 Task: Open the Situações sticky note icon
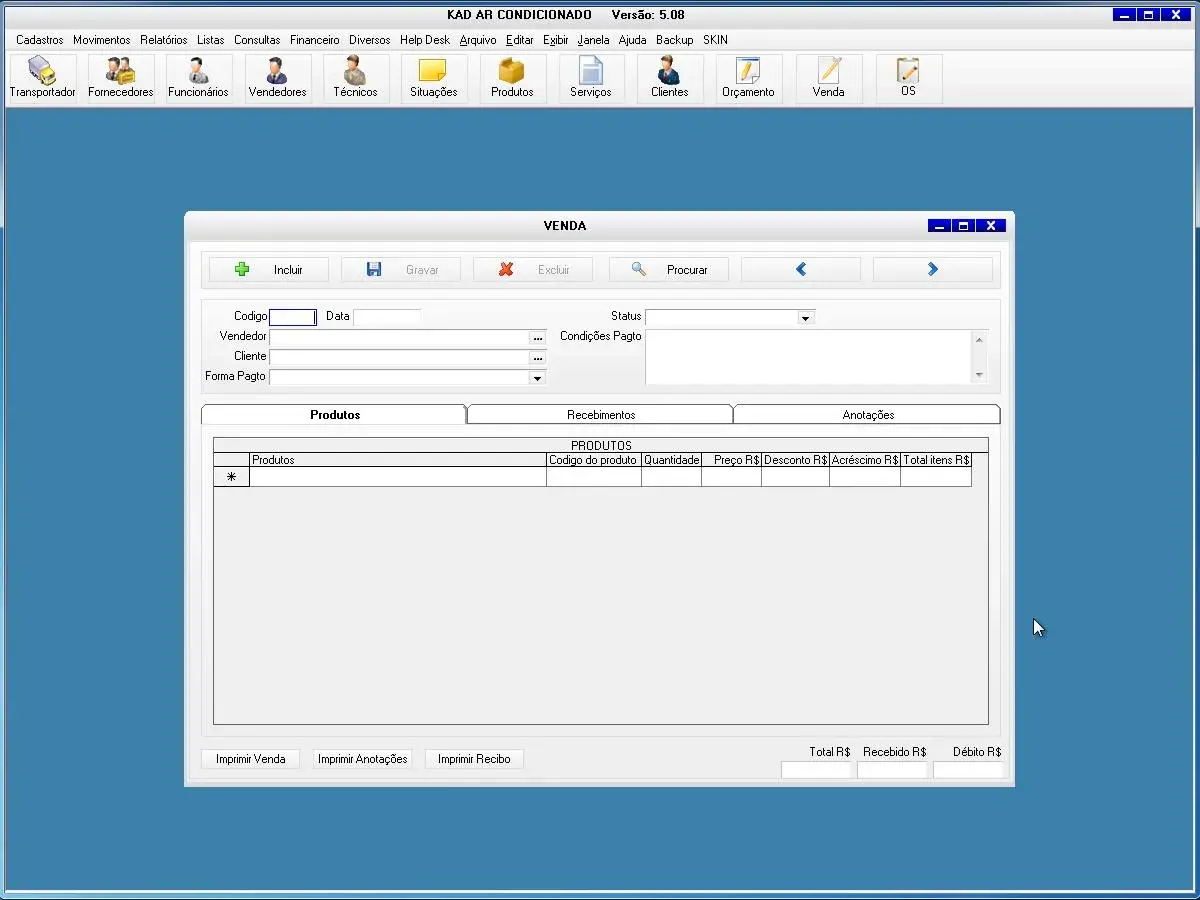click(433, 78)
